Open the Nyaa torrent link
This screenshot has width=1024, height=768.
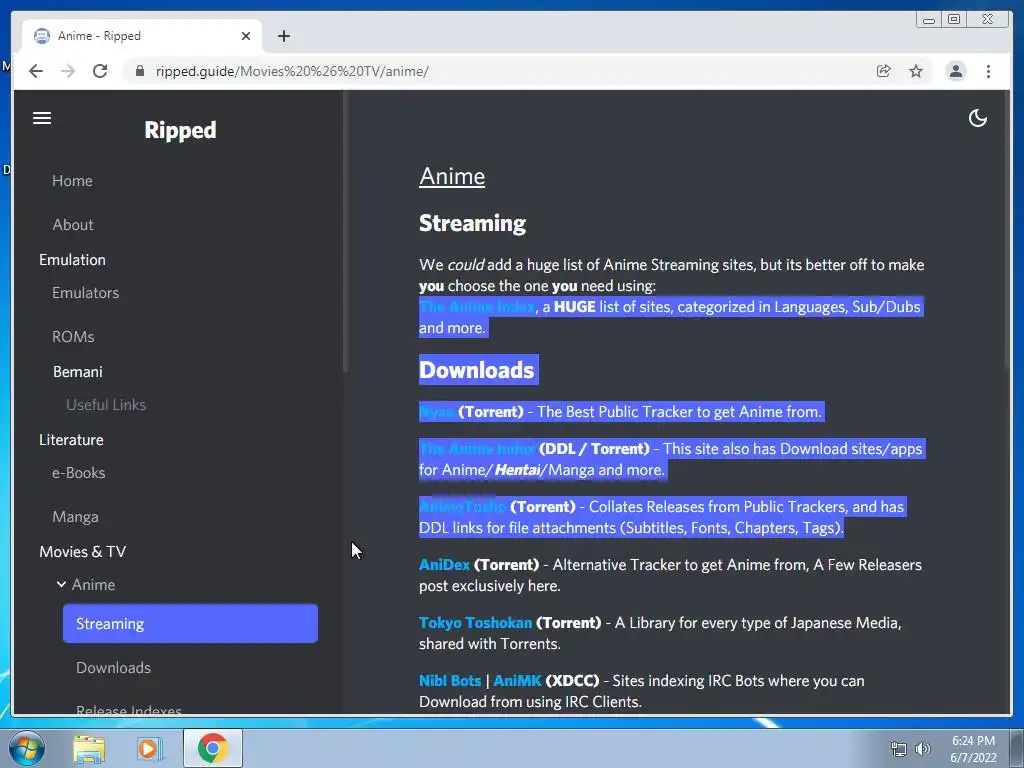pos(436,412)
